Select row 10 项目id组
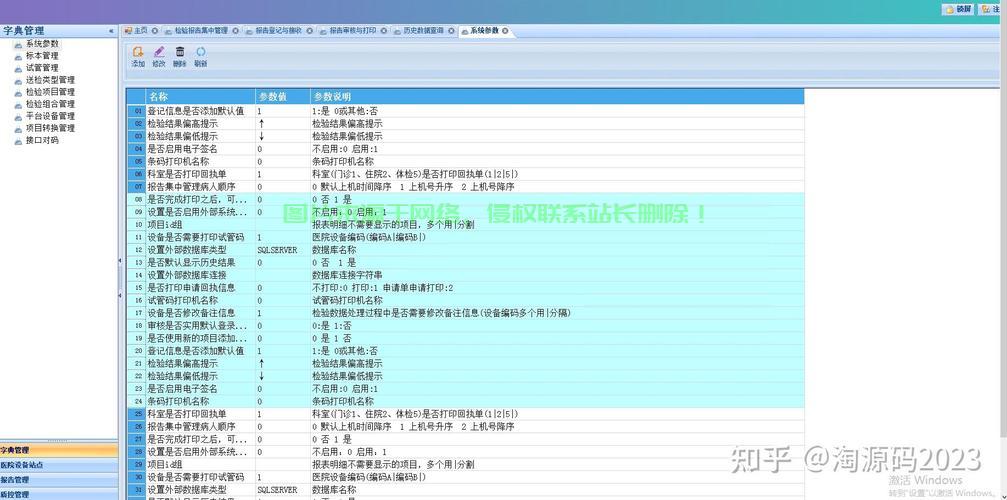The width and height of the screenshot is (1007, 500). click(465, 225)
